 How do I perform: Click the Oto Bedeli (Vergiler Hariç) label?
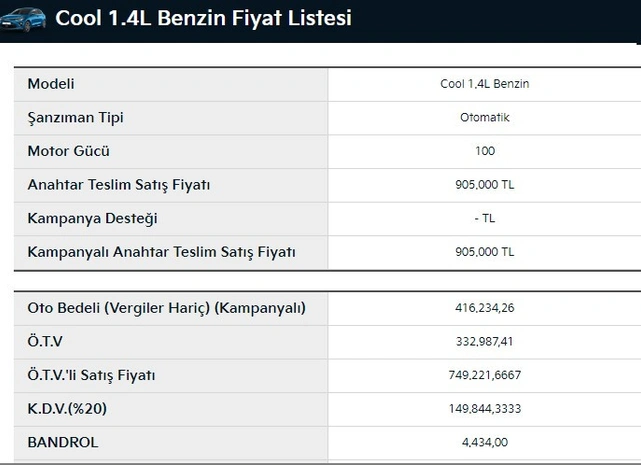click(x=166, y=308)
